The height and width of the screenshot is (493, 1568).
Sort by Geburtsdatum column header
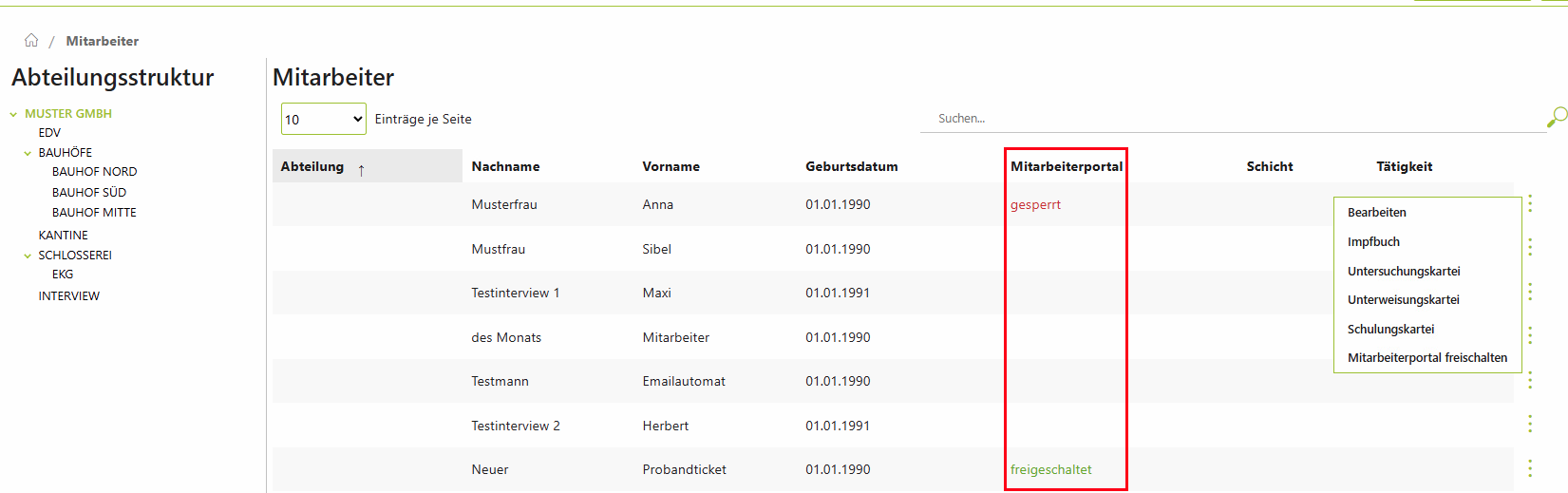[852, 166]
